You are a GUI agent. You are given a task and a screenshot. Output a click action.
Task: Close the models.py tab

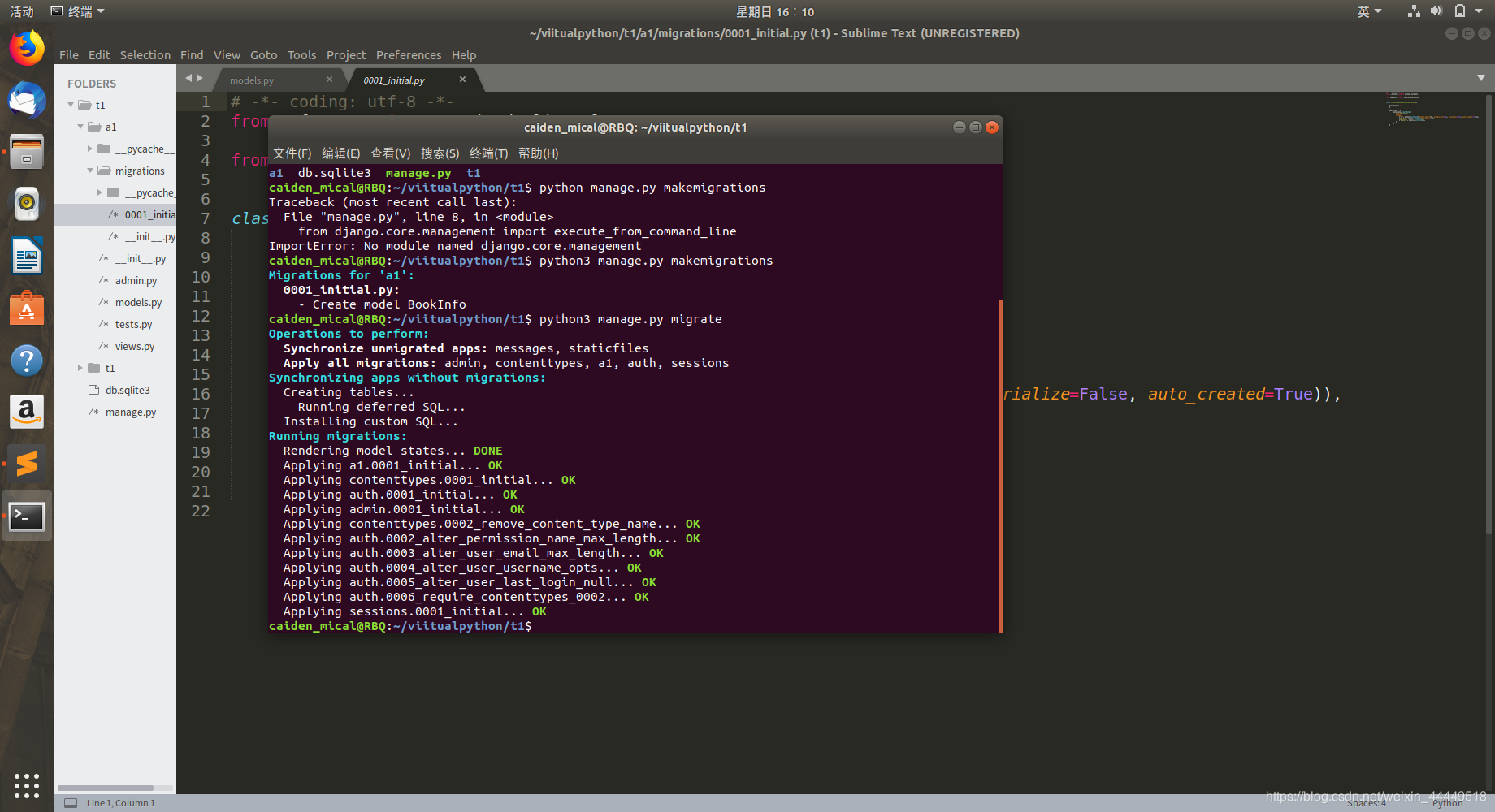329,80
